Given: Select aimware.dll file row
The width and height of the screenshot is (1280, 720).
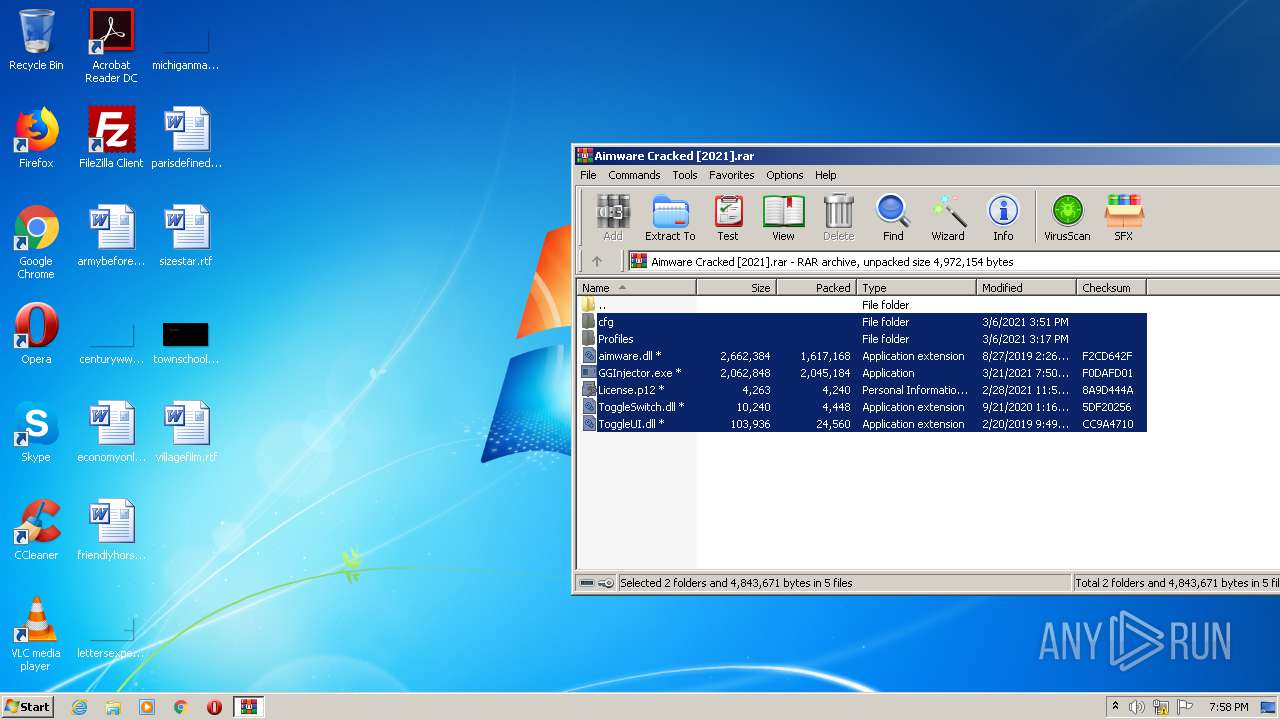Looking at the screenshot, I should click(863, 356).
